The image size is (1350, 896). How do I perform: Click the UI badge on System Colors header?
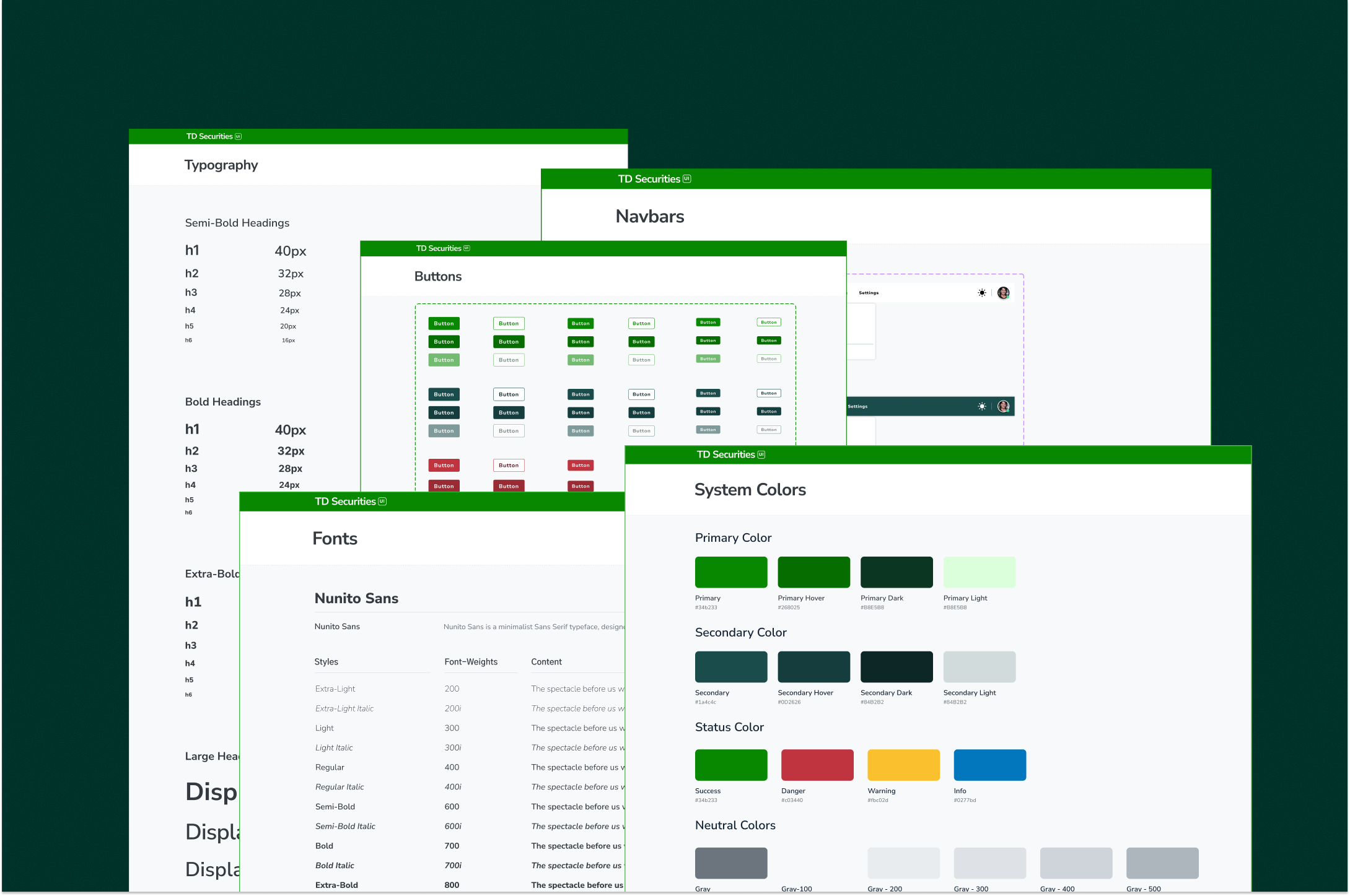(x=761, y=455)
